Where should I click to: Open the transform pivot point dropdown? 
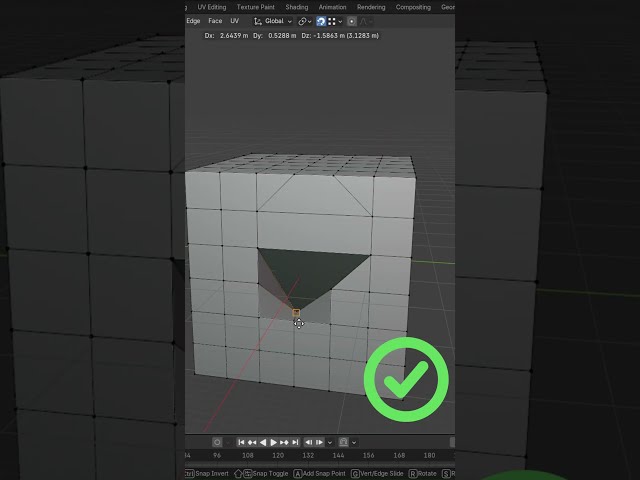[x=304, y=21]
